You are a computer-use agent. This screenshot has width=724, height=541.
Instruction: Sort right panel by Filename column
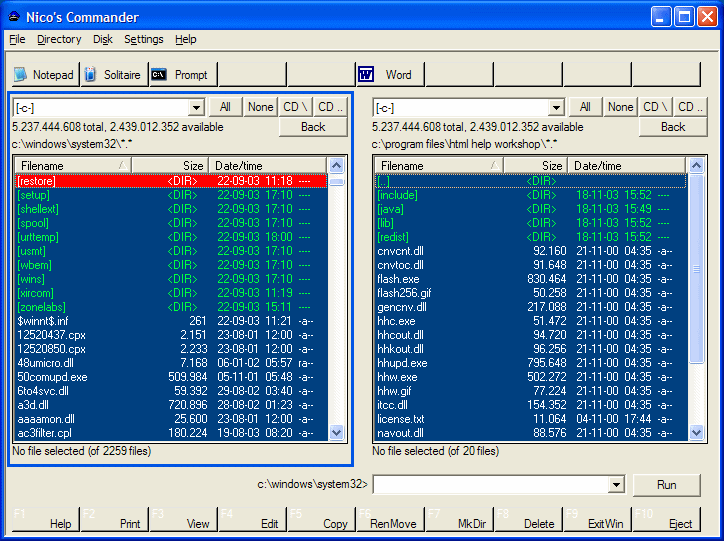pos(439,165)
